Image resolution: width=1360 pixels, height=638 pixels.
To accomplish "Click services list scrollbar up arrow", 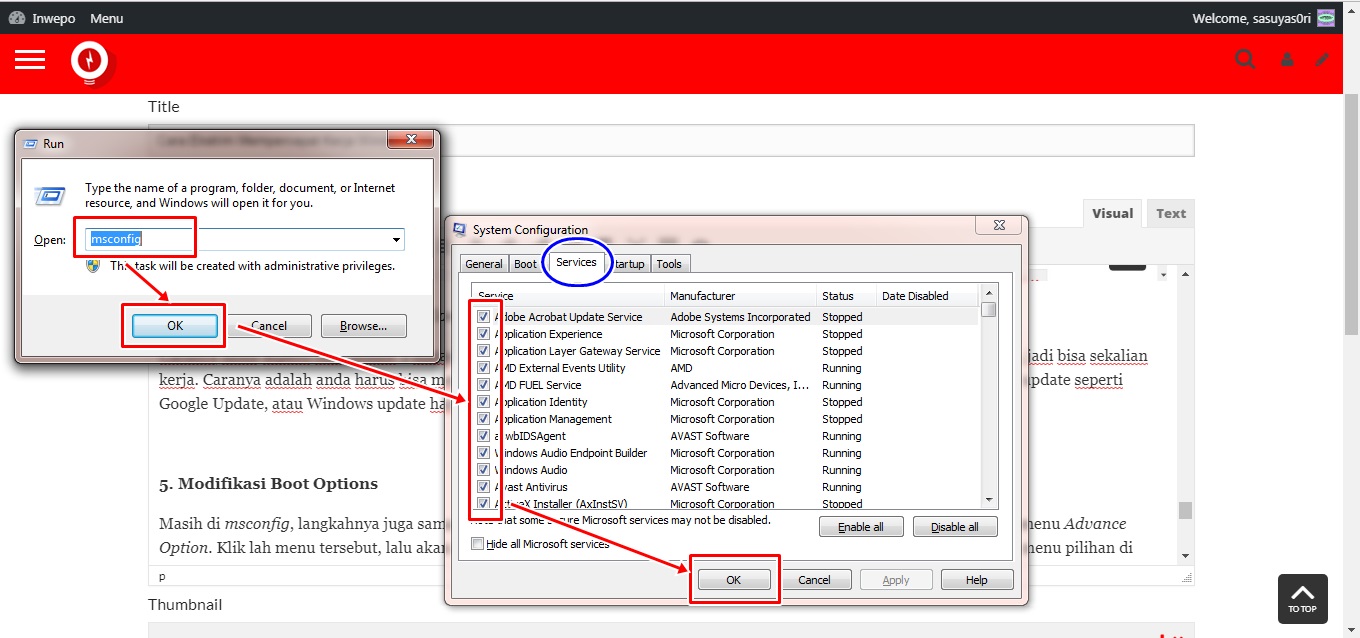I will point(989,292).
